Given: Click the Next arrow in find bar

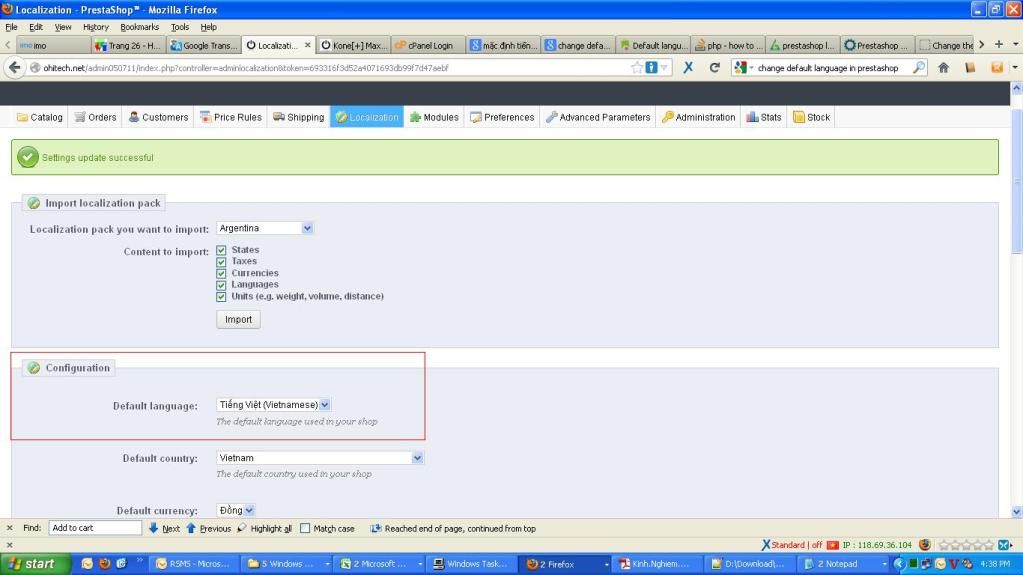Looking at the screenshot, I should pyautogui.click(x=164, y=528).
